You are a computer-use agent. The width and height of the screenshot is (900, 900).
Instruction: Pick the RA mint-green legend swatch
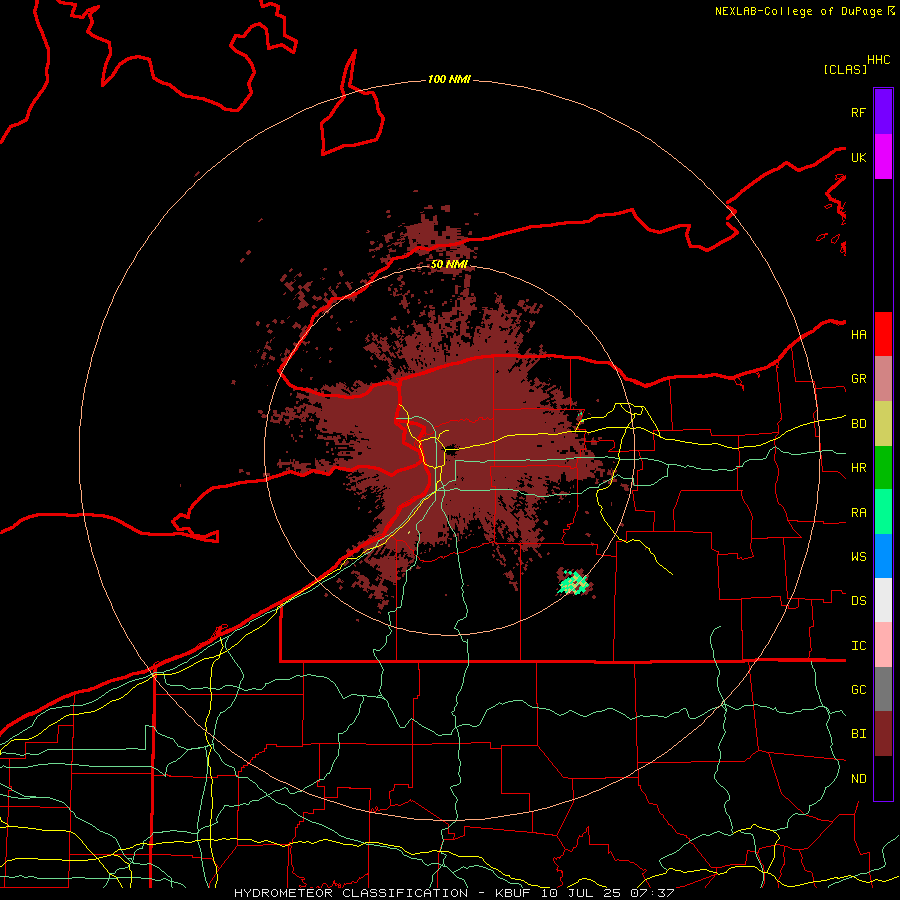[883, 512]
